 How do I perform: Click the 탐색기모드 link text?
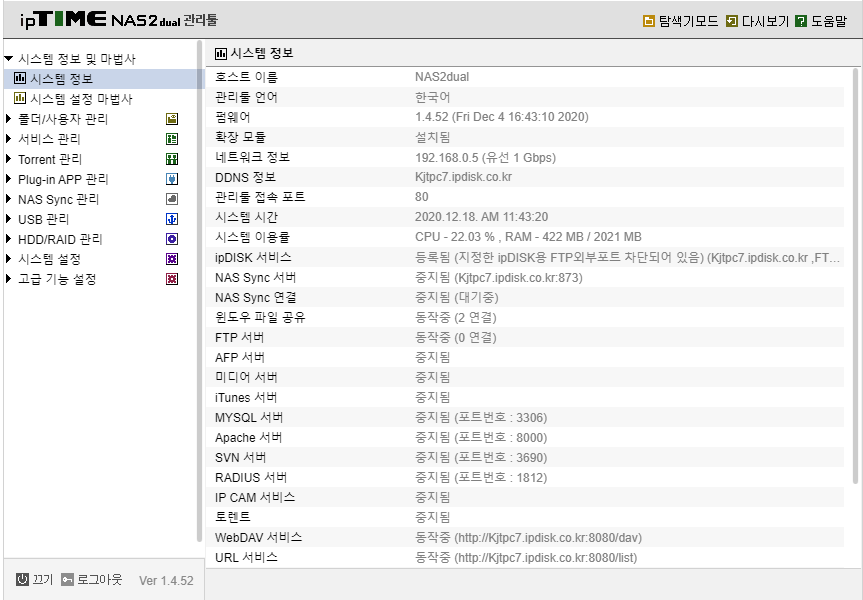click(689, 21)
